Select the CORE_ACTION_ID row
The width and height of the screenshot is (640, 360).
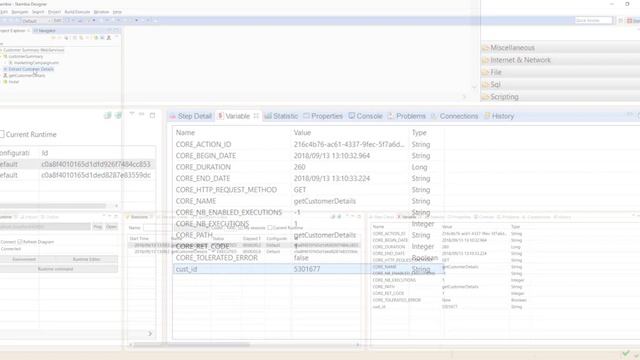click(308, 144)
